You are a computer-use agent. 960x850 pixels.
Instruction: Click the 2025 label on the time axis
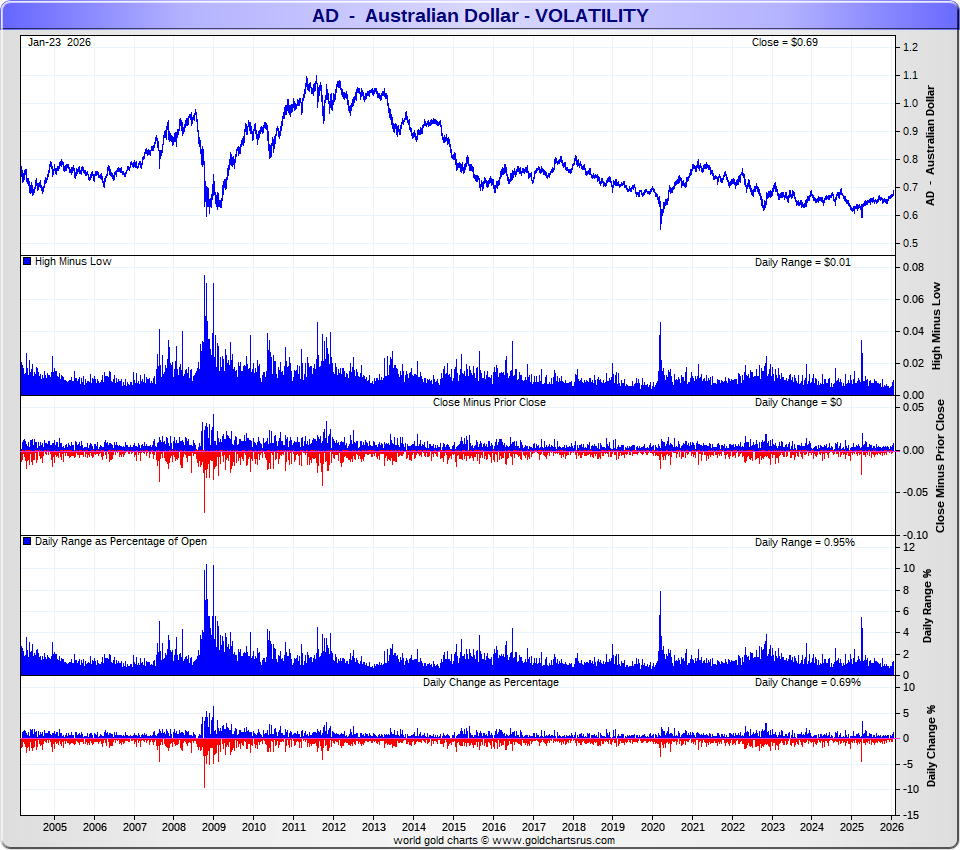[x=852, y=827]
